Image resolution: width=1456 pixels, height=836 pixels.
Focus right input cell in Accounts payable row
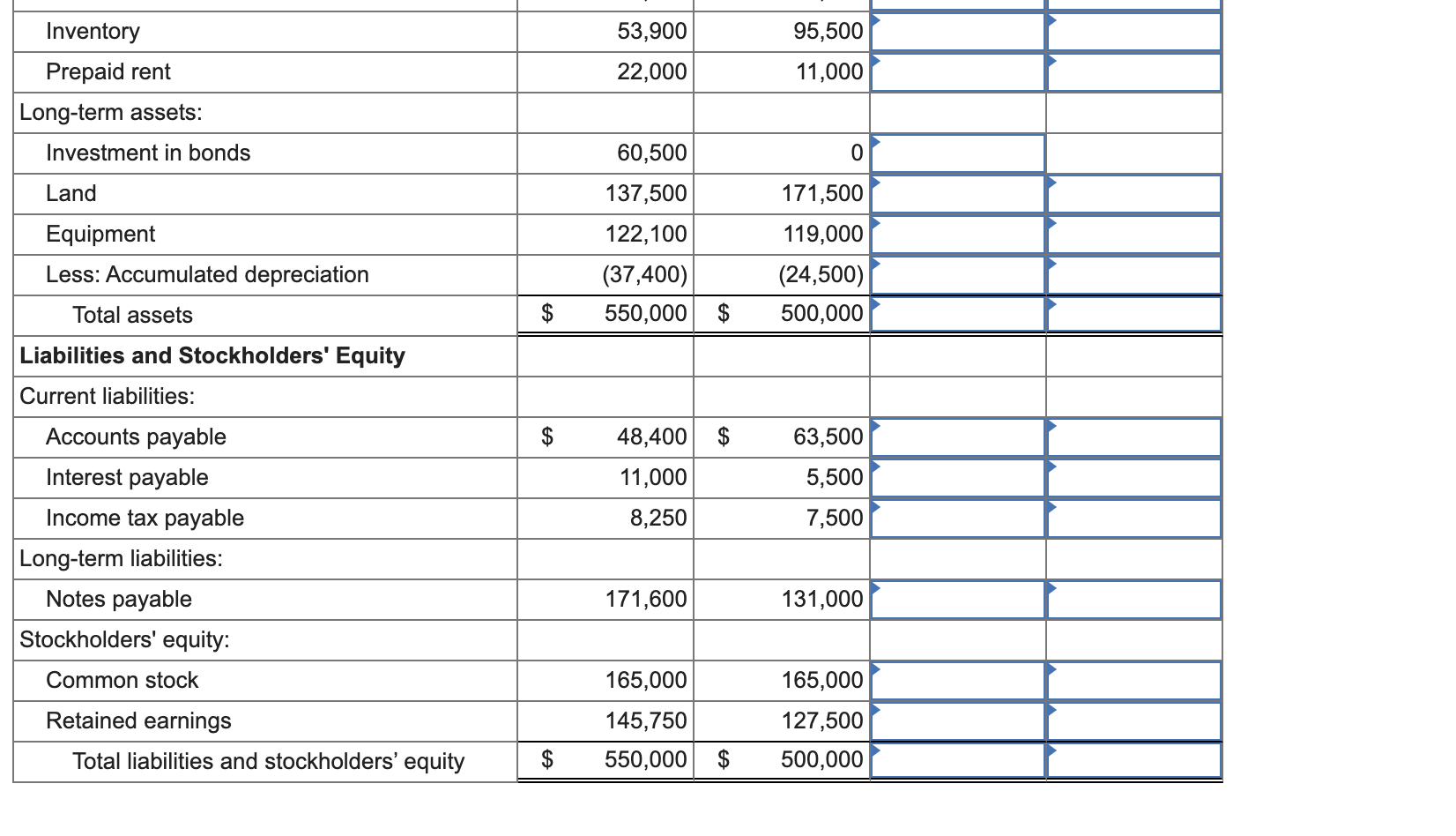[1134, 437]
